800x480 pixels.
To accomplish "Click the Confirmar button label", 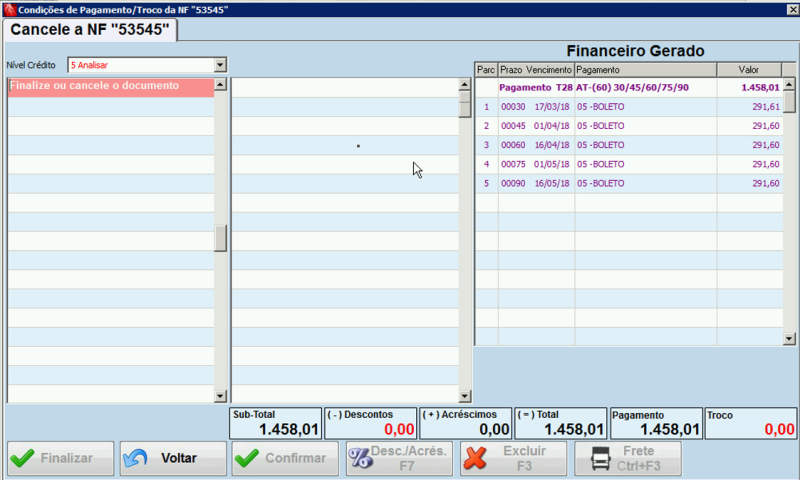I will tap(295, 458).
